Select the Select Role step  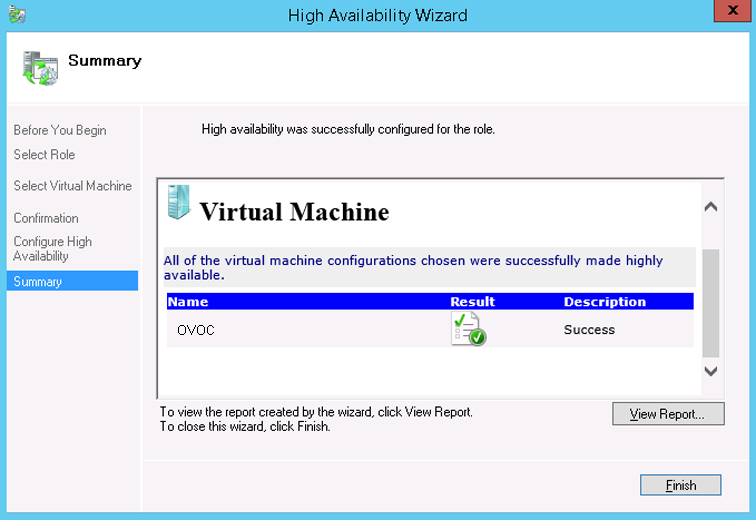[x=44, y=155]
